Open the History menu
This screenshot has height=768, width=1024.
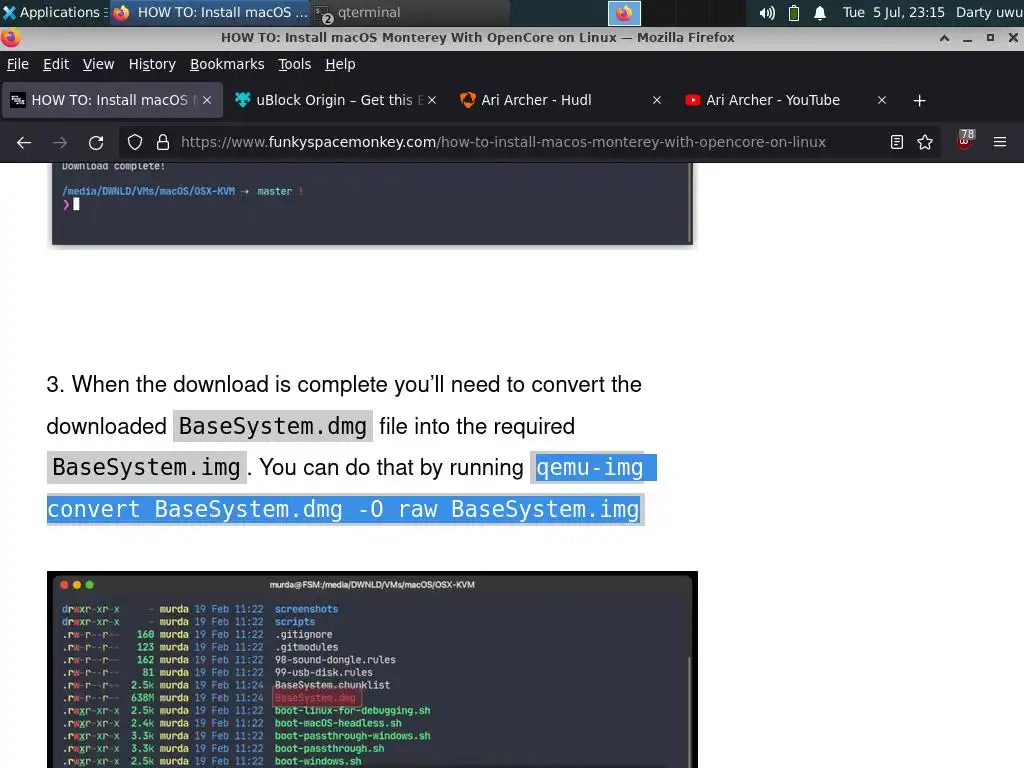coord(152,64)
